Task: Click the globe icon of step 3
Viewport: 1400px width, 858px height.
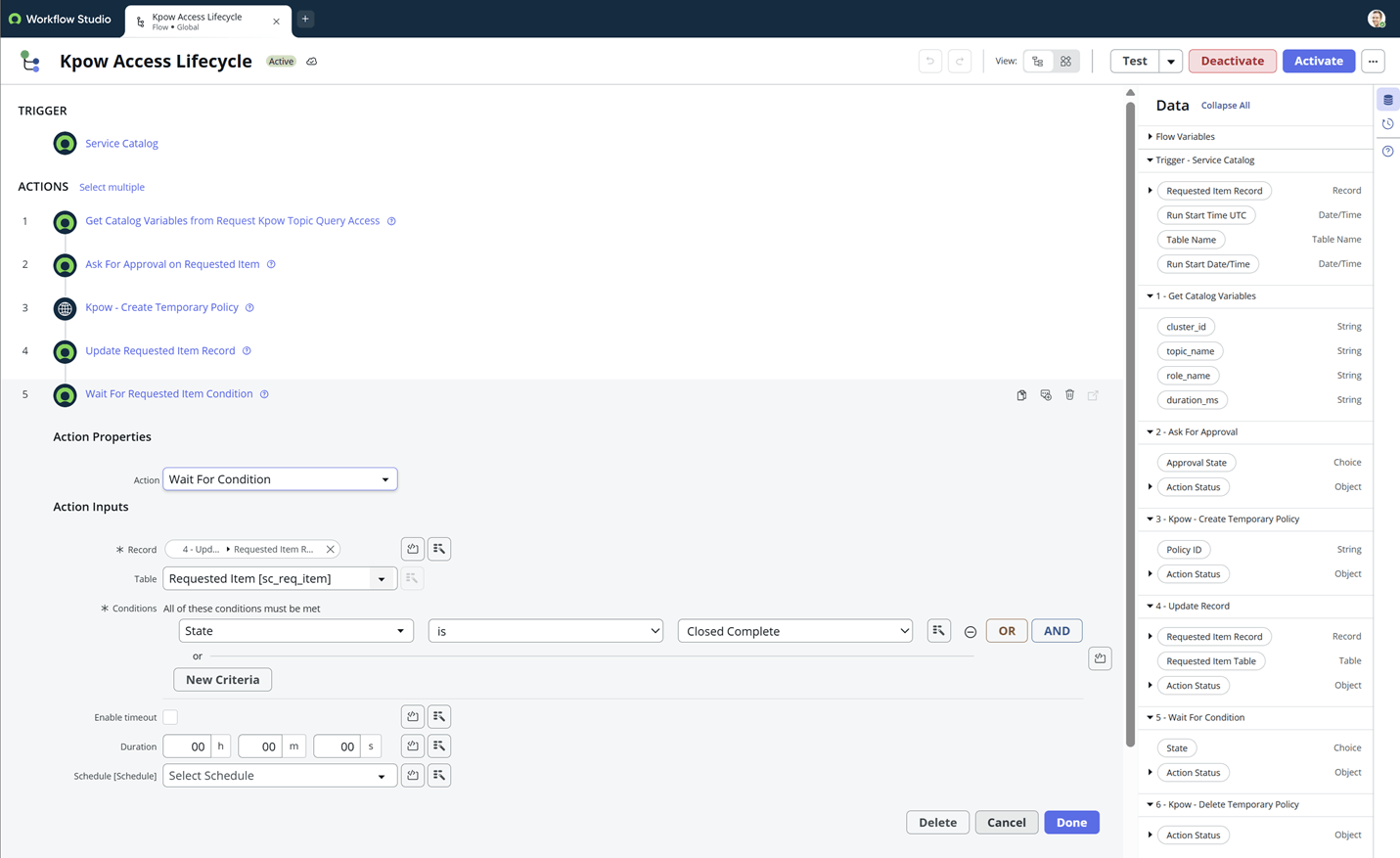Action: (65, 308)
